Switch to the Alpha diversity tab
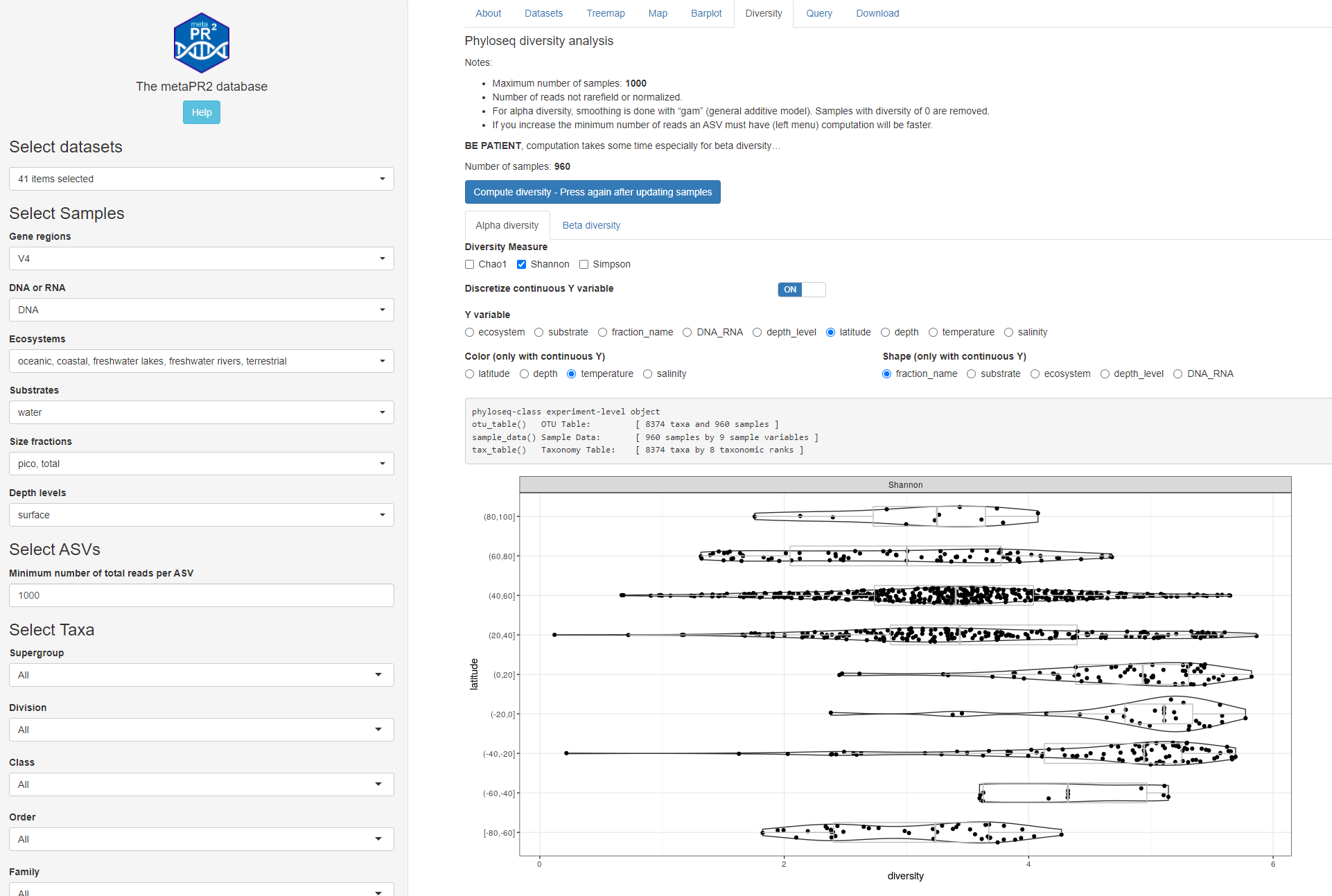 pyautogui.click(x=506, y=225)
